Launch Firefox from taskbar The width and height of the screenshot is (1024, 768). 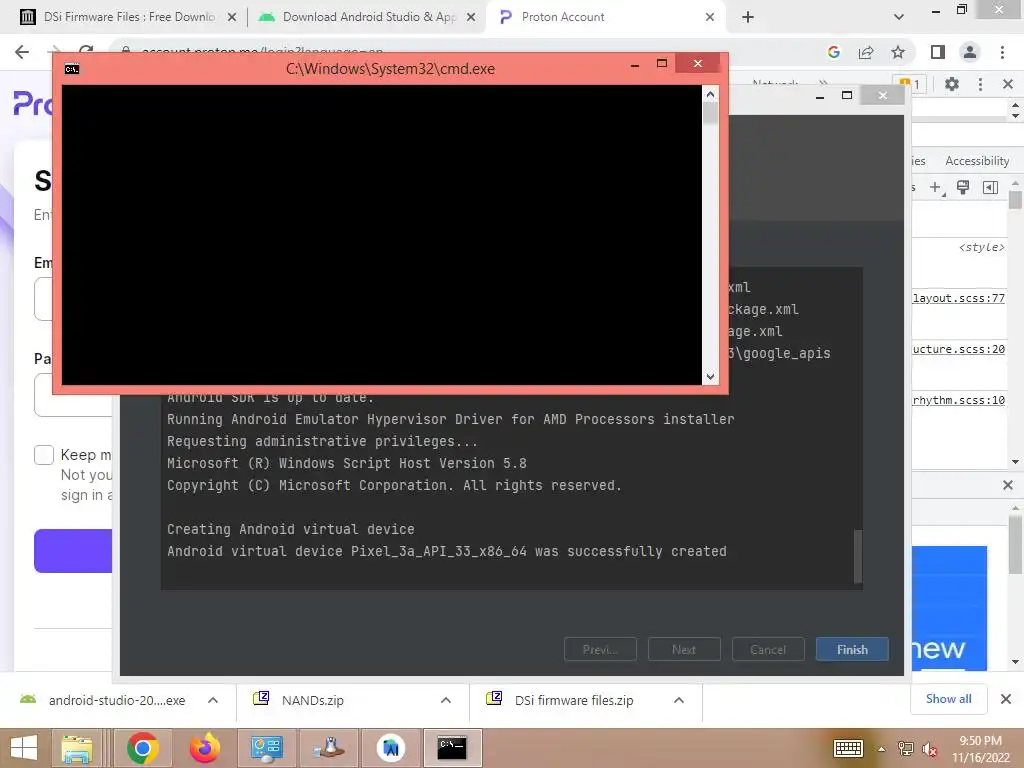tap(204, 748)
